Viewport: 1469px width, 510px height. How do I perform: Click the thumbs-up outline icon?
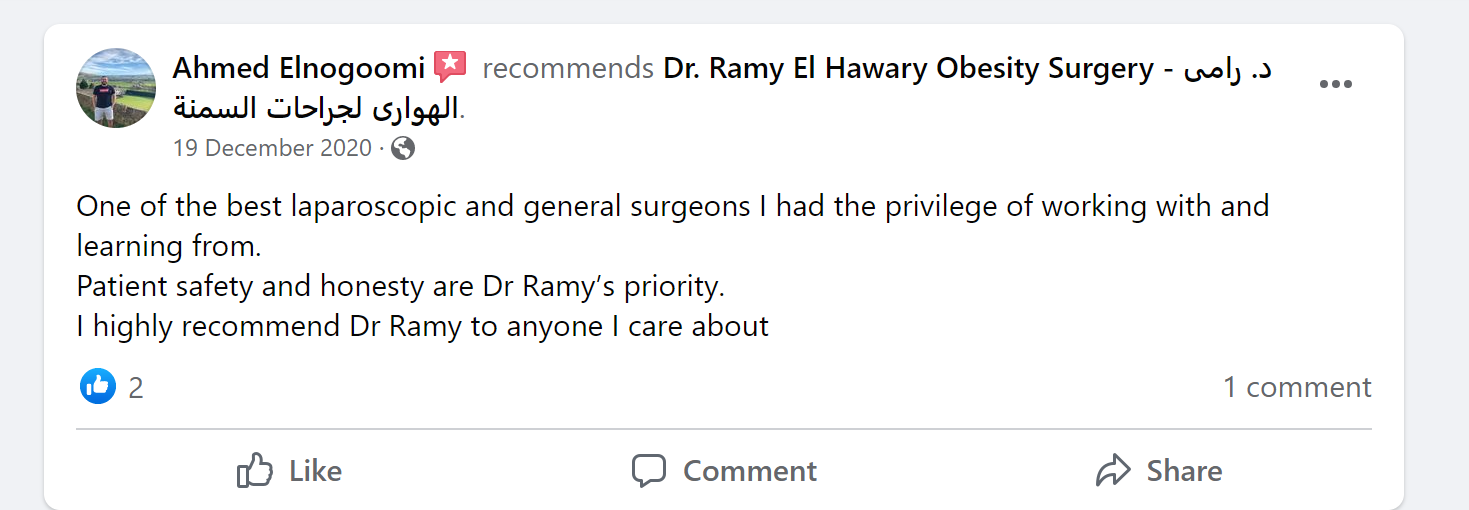(x=255, y=470)
